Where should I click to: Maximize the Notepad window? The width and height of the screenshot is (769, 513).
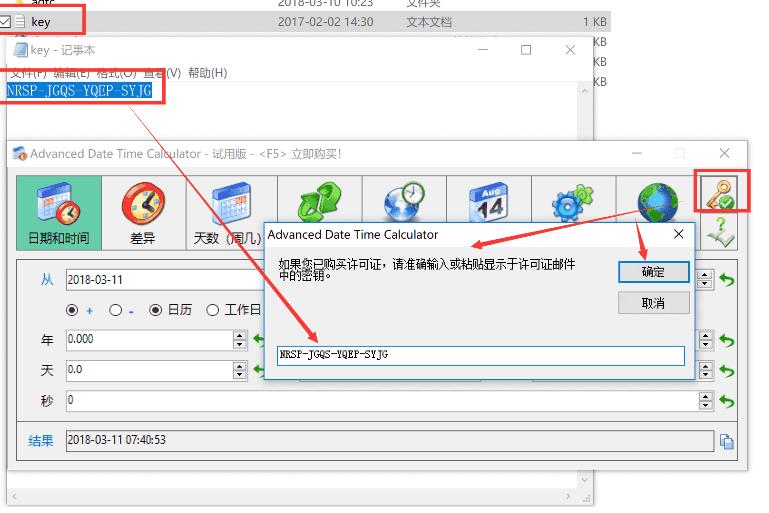[x=526, y=50]
